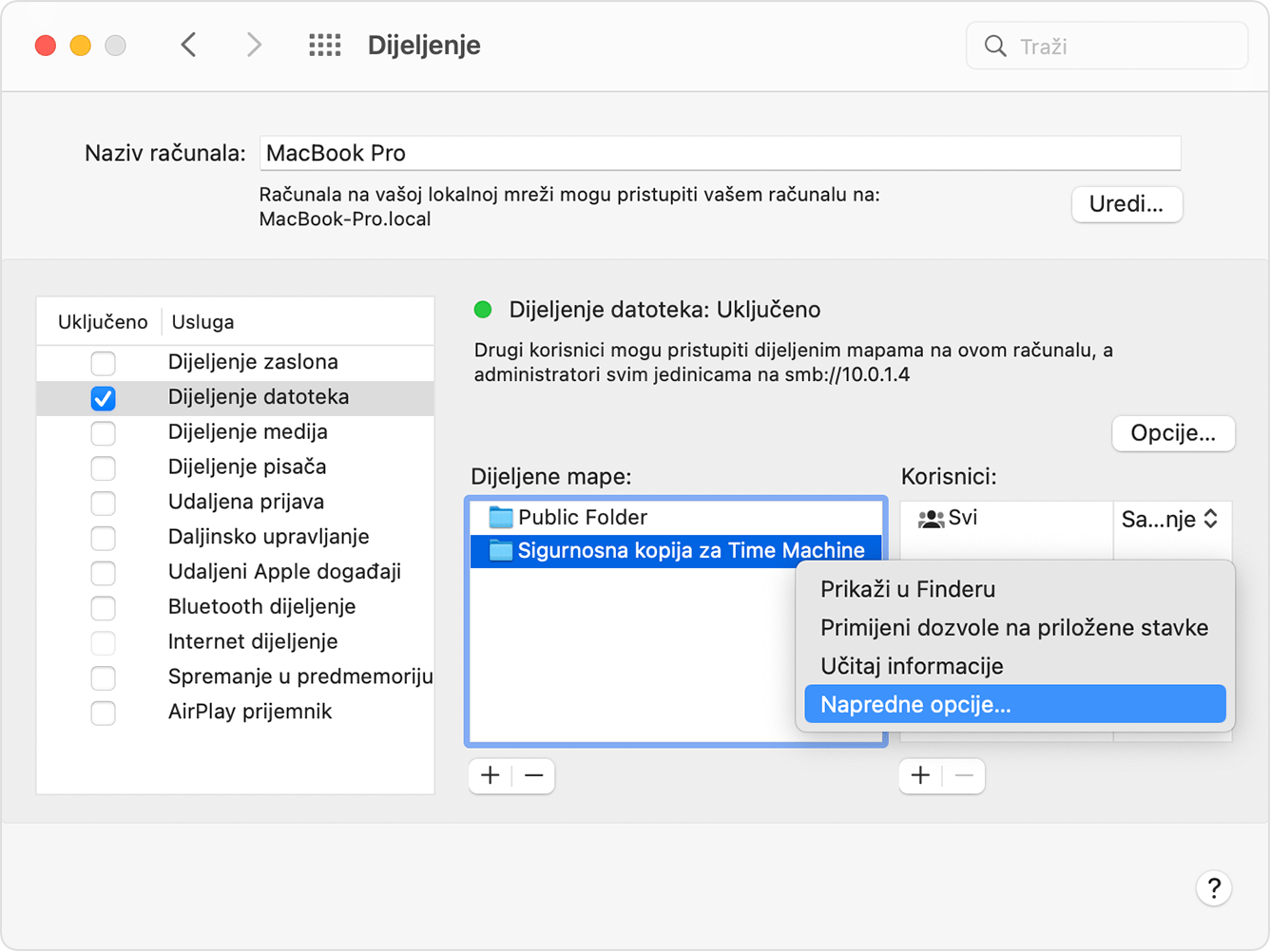Click the Uredi... button

[1126, 204]
